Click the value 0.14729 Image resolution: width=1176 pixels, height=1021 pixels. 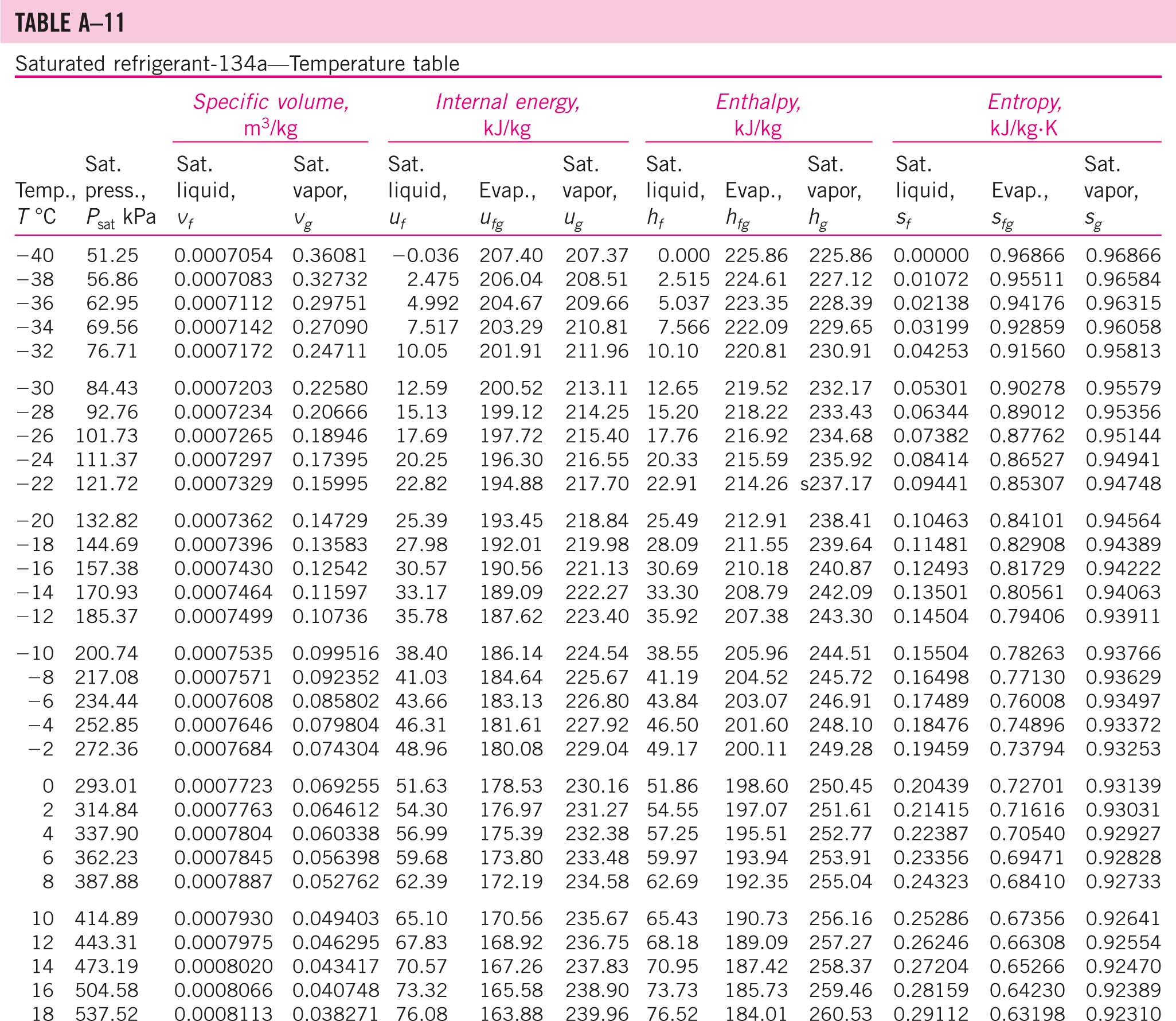pos(330,521)
